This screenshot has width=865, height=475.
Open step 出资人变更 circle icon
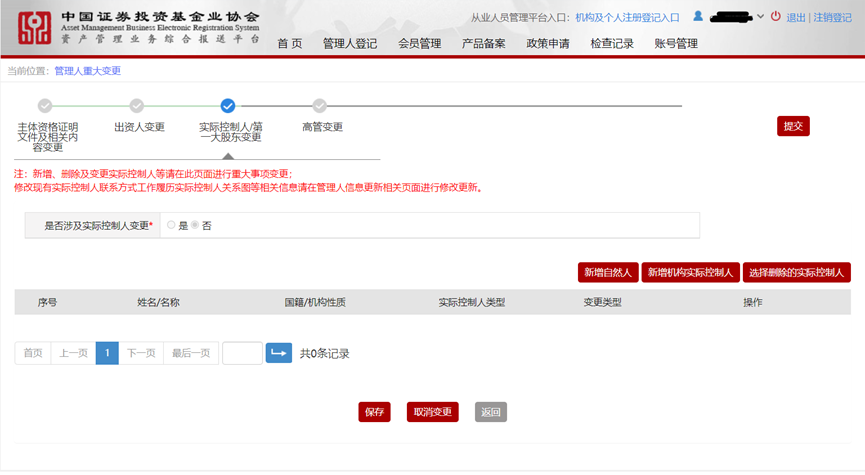pos(137,105)
